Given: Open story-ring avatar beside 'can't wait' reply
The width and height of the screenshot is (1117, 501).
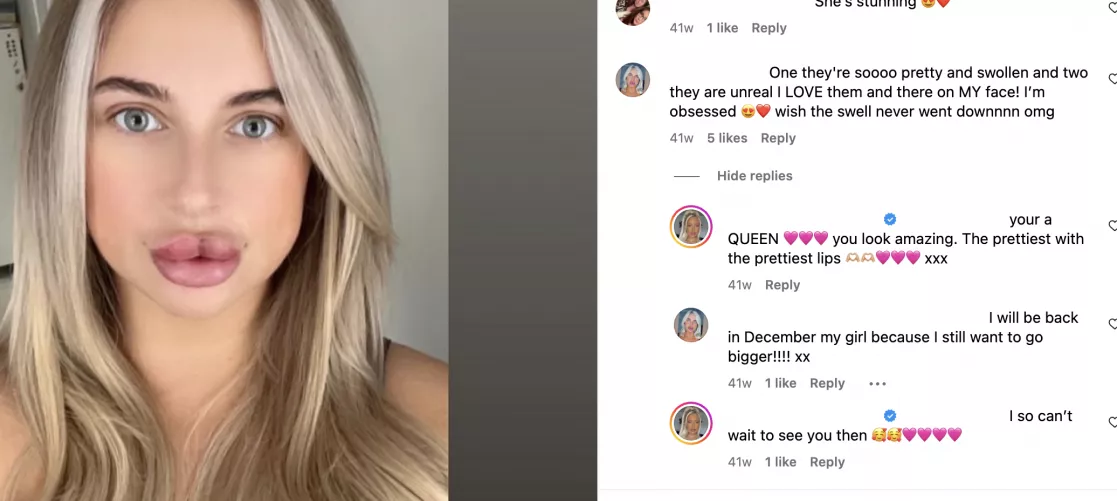Looking at the screenshot, I should (691, 423).
